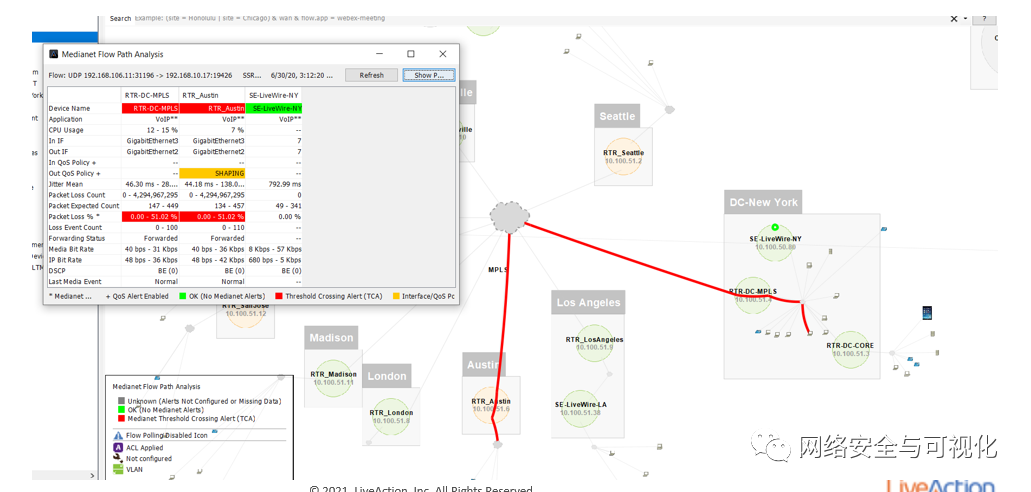Click the Refresh button in Medianet dialog
Viewport: 1031px width, 492px height.
tap(372, 75)
